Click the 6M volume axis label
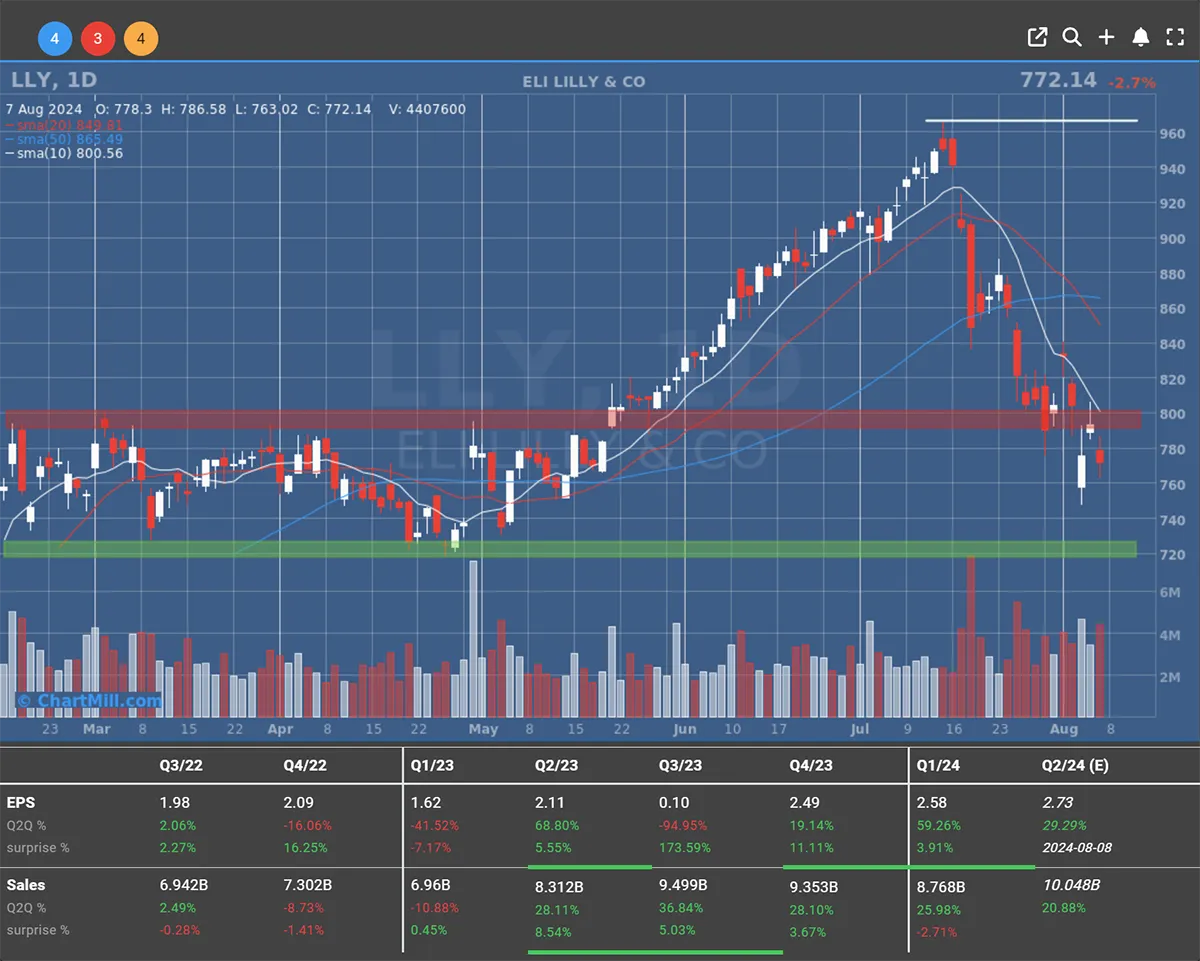The height and width of the screenshot is (961, 1200). click(x=1172, y=592)
